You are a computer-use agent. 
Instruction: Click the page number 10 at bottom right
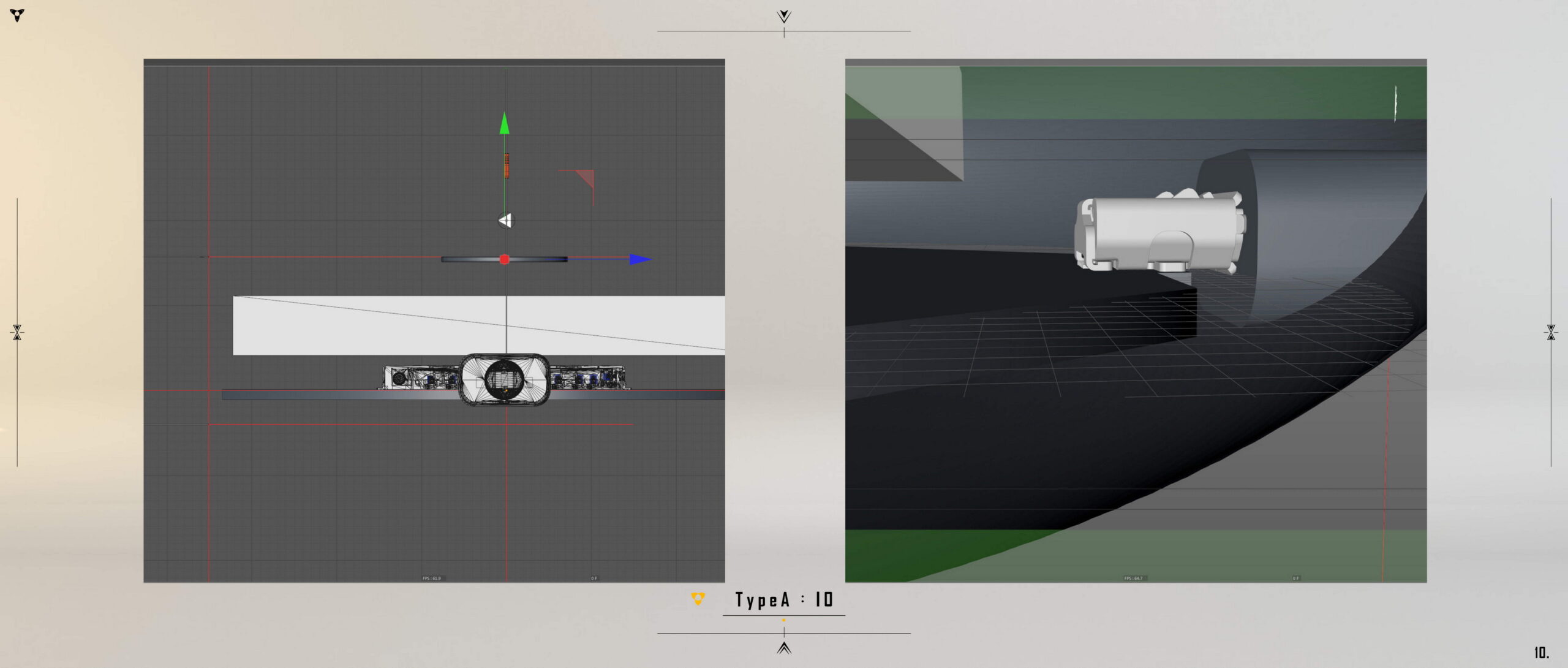(1541, 653)
